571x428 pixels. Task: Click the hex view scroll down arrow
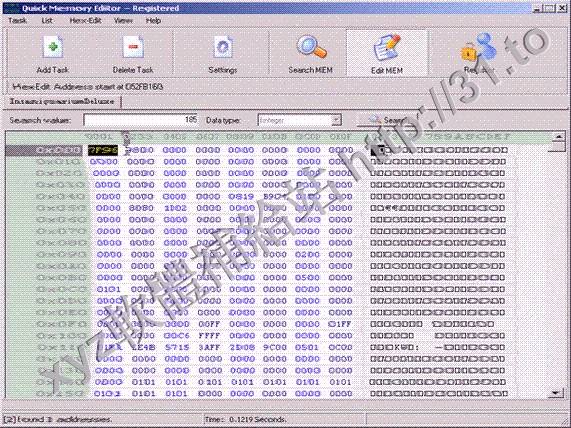point(556,393)
